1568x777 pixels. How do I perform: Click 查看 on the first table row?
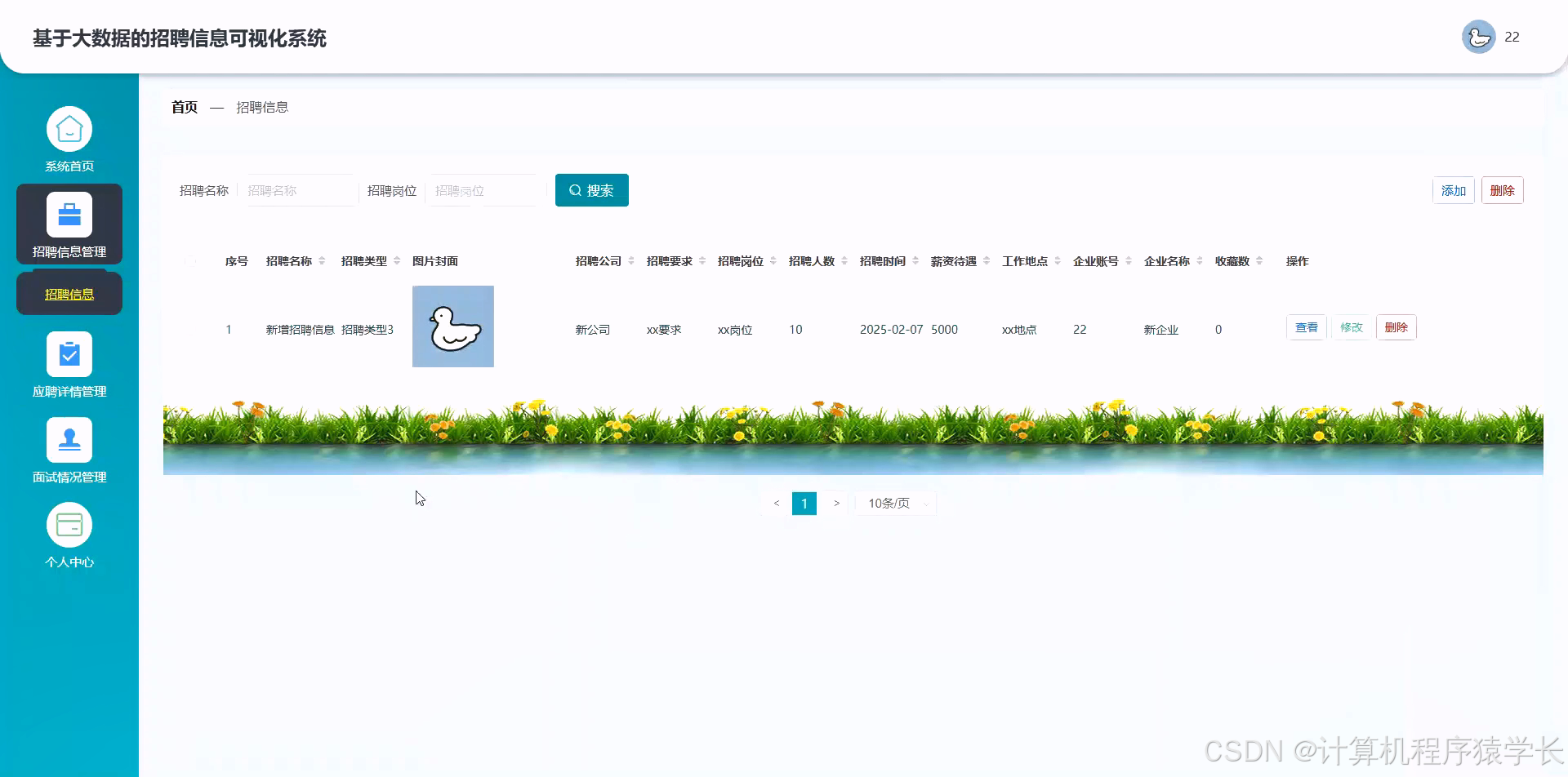click(1307, 326)
